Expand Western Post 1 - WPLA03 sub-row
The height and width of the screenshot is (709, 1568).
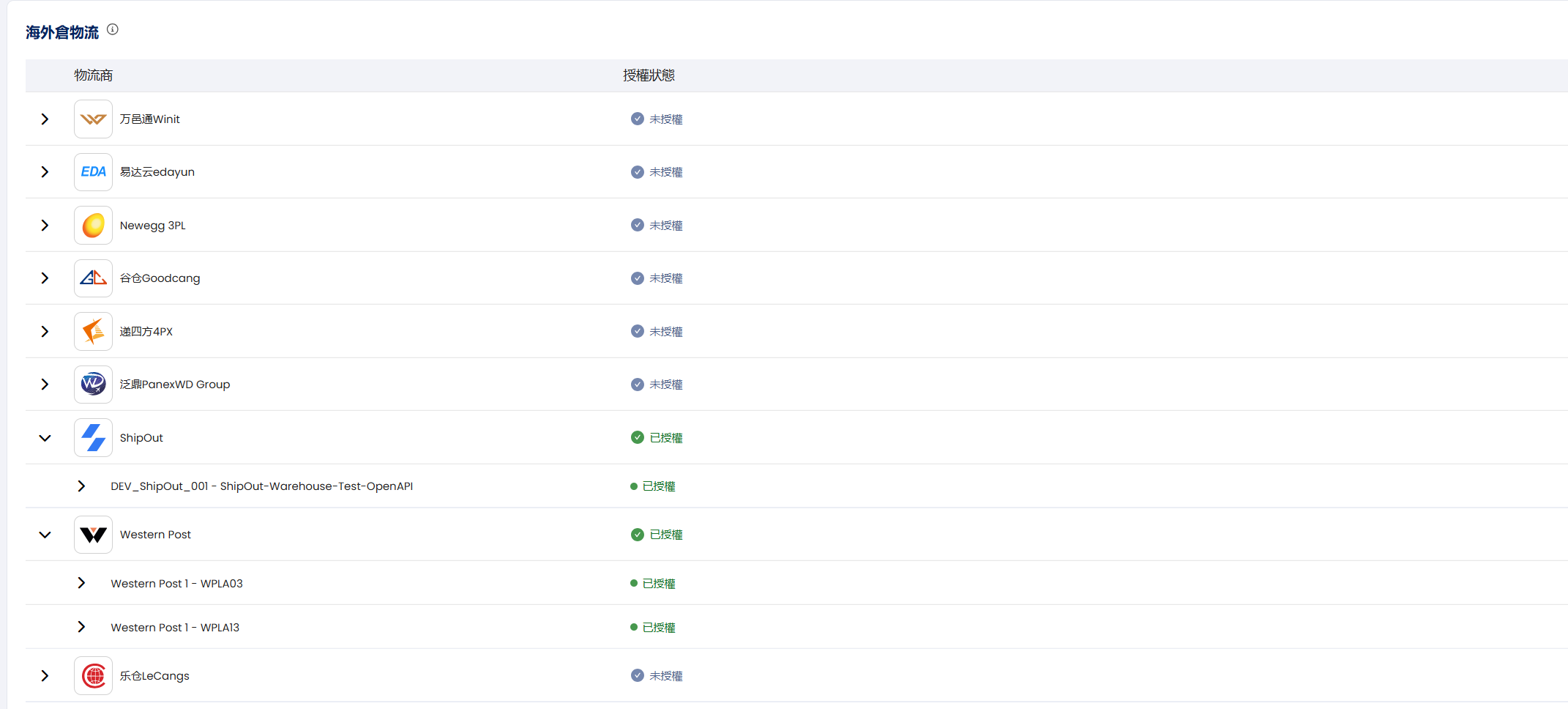81,583
